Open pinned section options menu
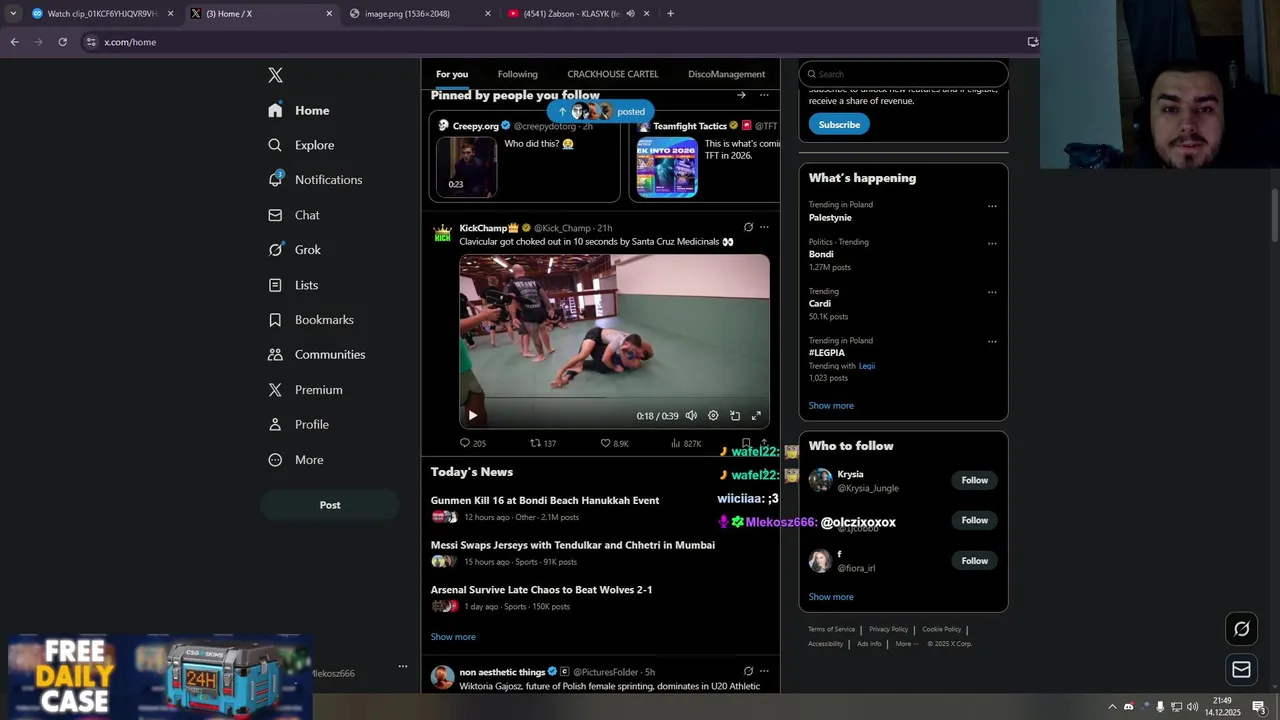The width and height of the screenshot is (1280, 720). 764,95
